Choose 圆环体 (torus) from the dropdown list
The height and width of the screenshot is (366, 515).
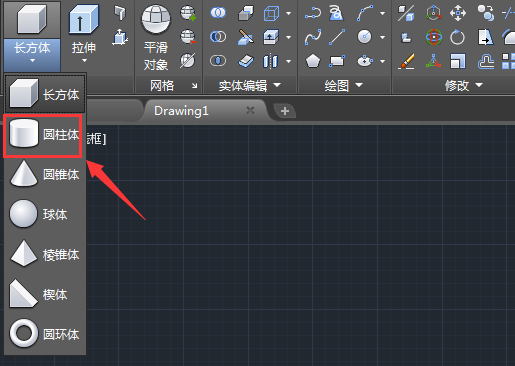click(x=45, y=334)
